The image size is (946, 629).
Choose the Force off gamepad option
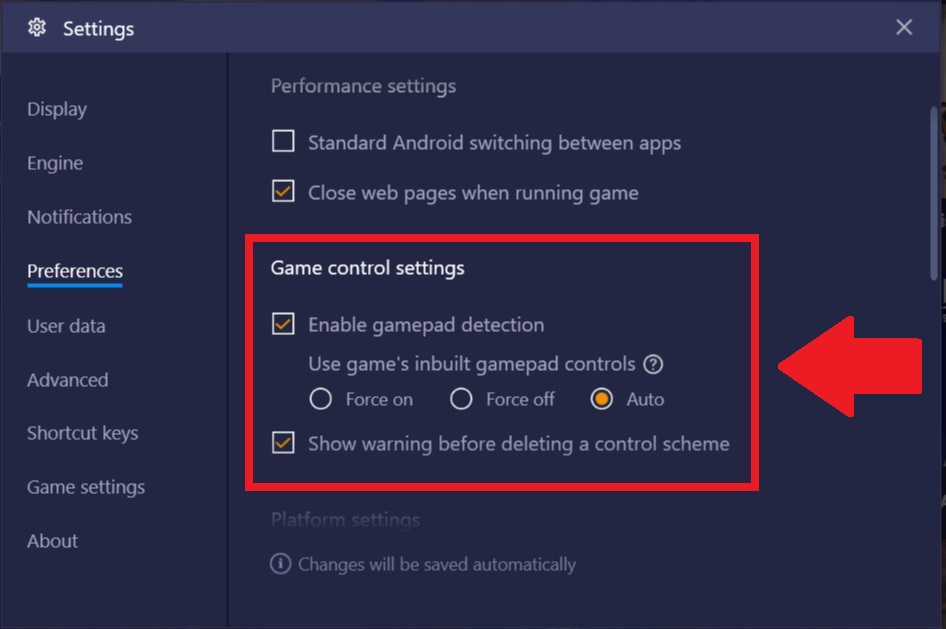click(x=461, y=399)
